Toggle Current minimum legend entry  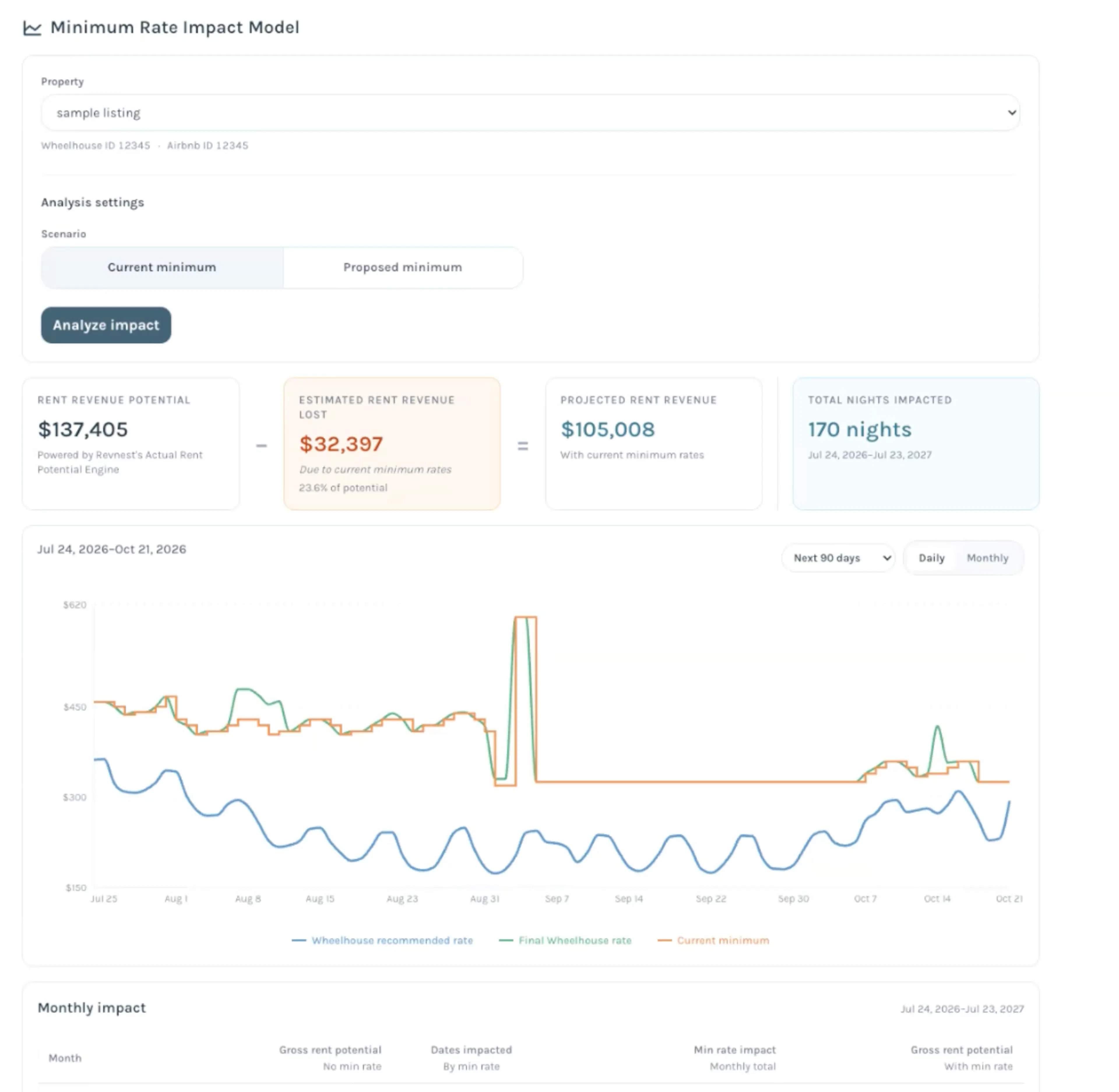click(x=714, y=941)
